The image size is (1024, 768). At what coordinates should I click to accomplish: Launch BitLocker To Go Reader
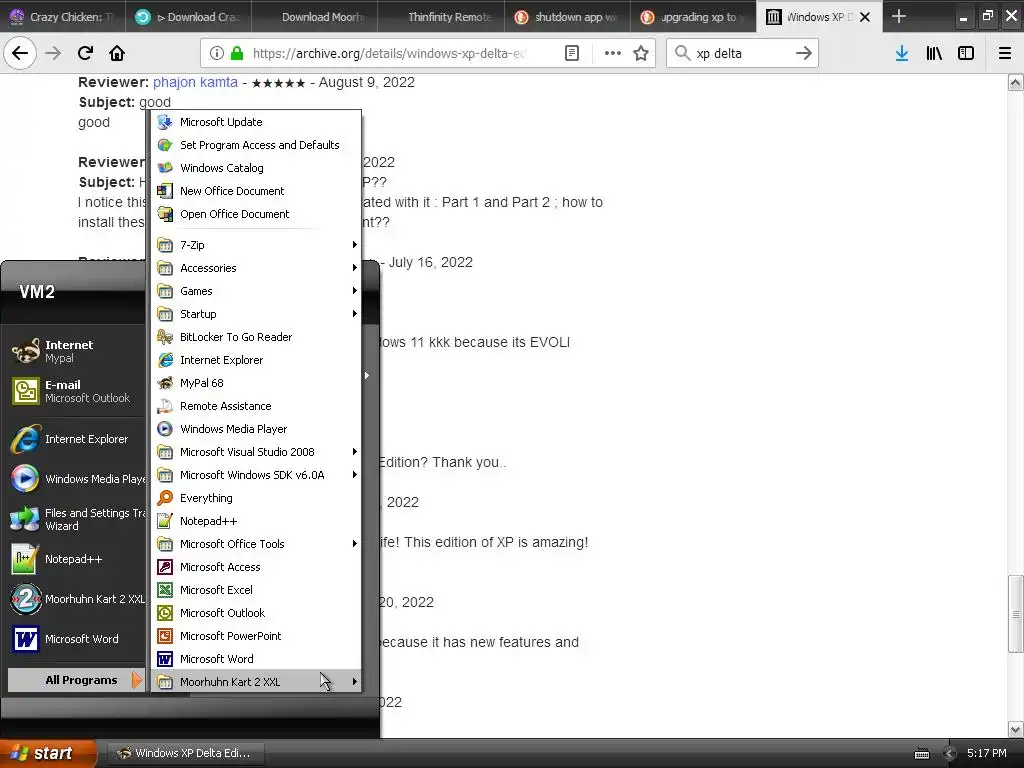[x=256, y=337]
